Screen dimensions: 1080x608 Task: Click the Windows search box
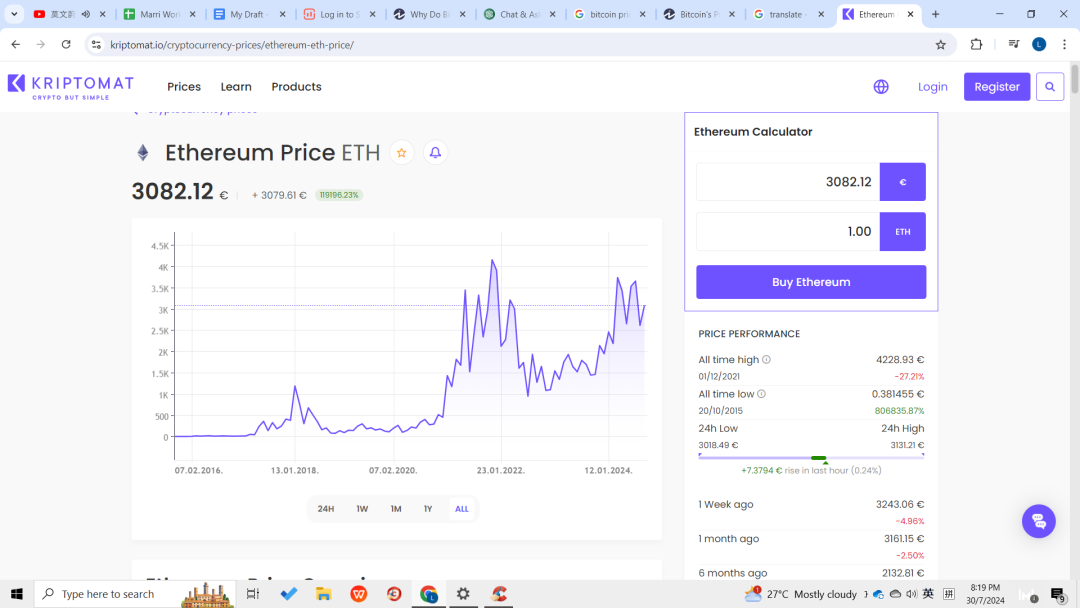tap(135, 594)
